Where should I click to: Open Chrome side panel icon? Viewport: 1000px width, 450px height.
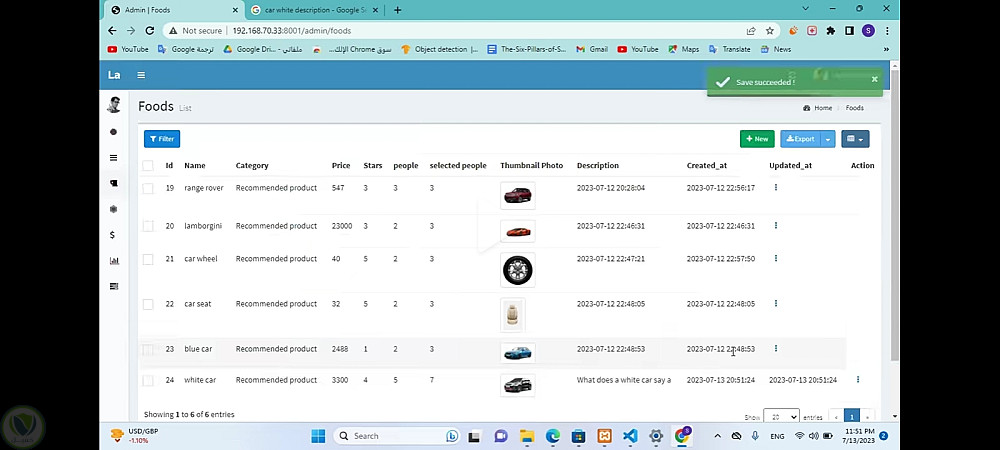pyautogui.click(x=849, y=31)
